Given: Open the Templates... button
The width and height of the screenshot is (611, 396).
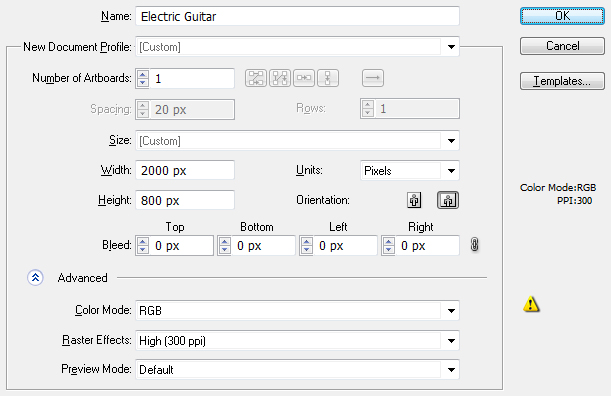Looking at the screenshot, I should click(x=562, y=81).
